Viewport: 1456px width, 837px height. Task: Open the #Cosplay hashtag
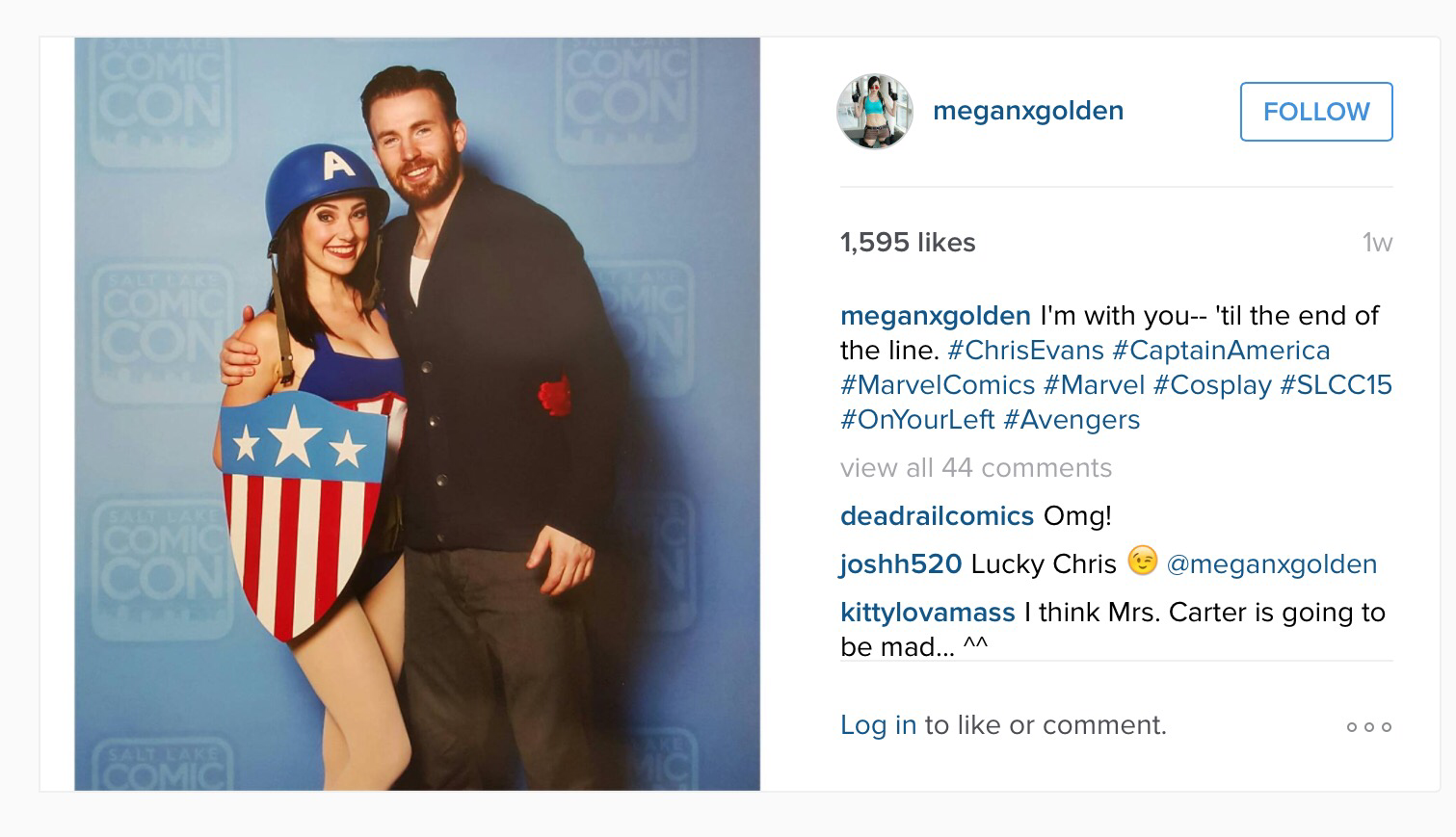click(1212, 385)
